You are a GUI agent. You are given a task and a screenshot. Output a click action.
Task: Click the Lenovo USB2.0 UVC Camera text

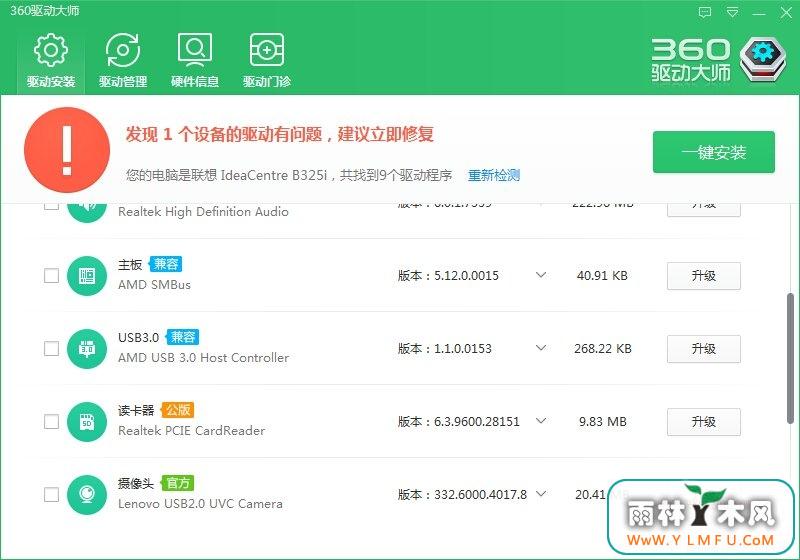[200, 504]
